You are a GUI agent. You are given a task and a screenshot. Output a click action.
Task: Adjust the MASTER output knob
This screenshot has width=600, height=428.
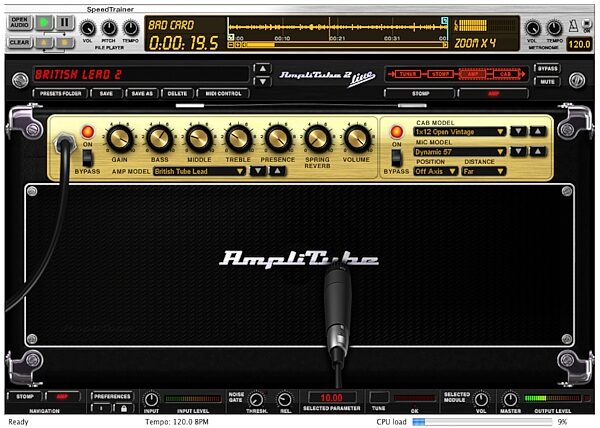click(x=510, y=400)
